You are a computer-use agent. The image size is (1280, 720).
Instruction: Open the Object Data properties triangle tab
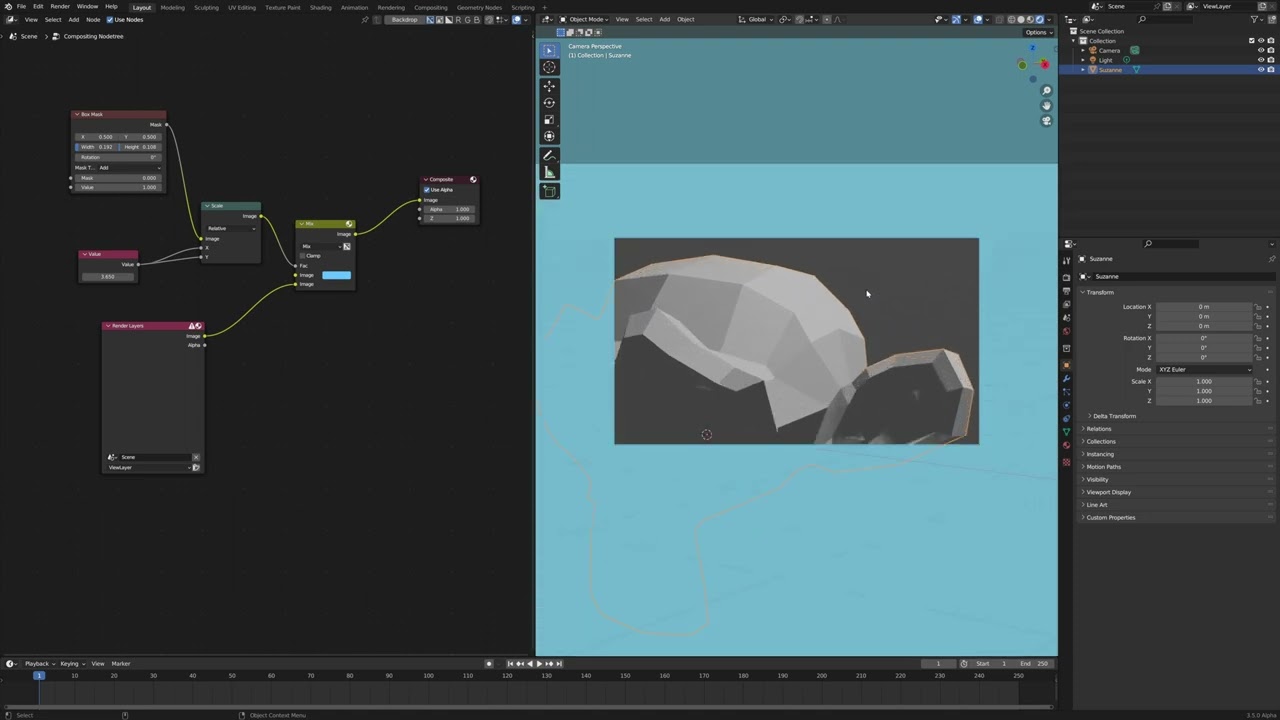pos(1066,431)
